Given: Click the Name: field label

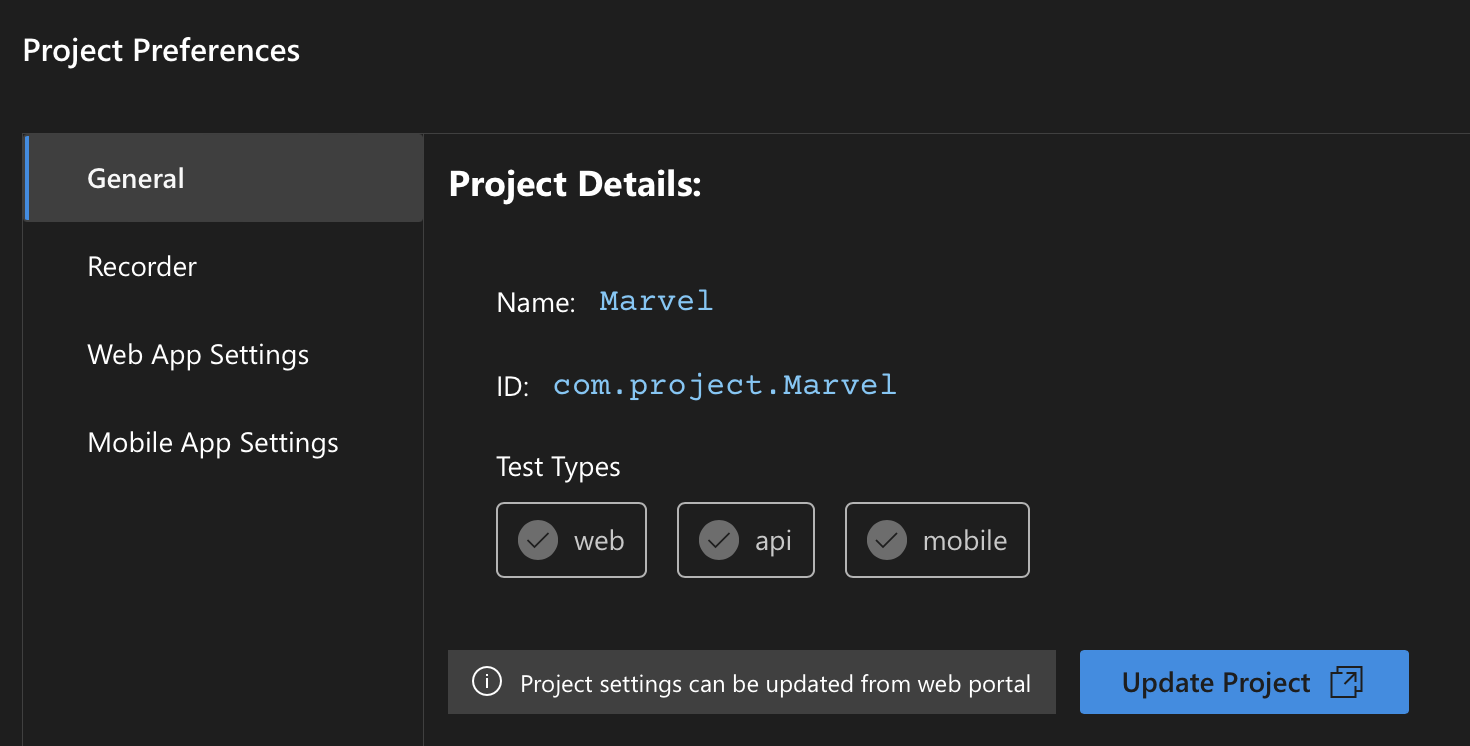Looking at the screenshot, I should pyautogui.click(x=536, y=303).
